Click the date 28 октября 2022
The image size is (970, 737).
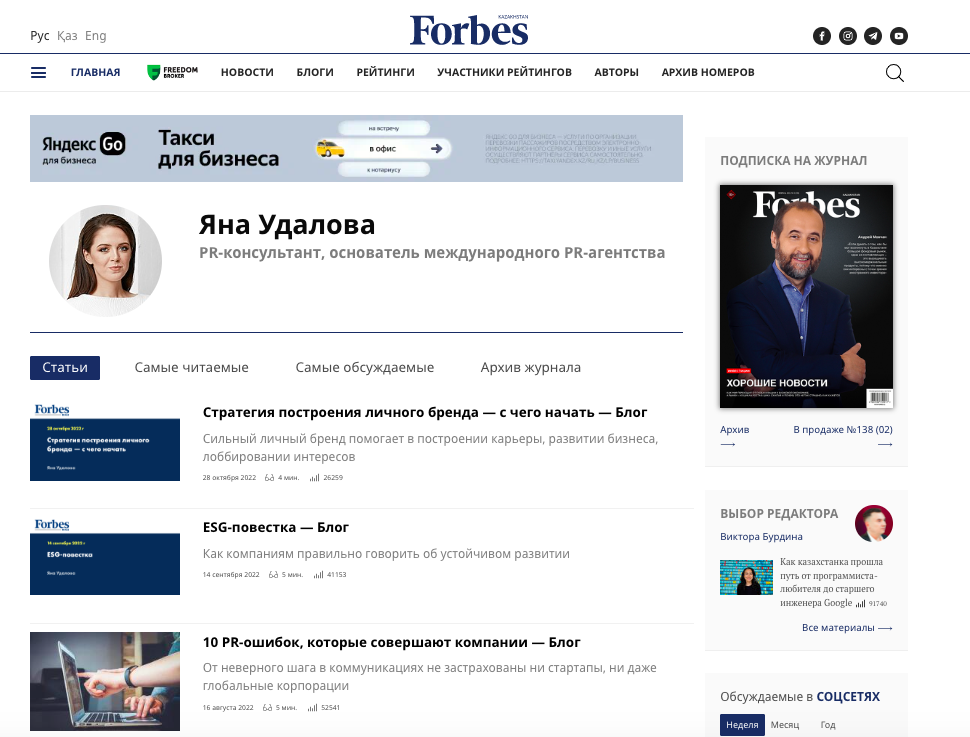pos(230,478)
